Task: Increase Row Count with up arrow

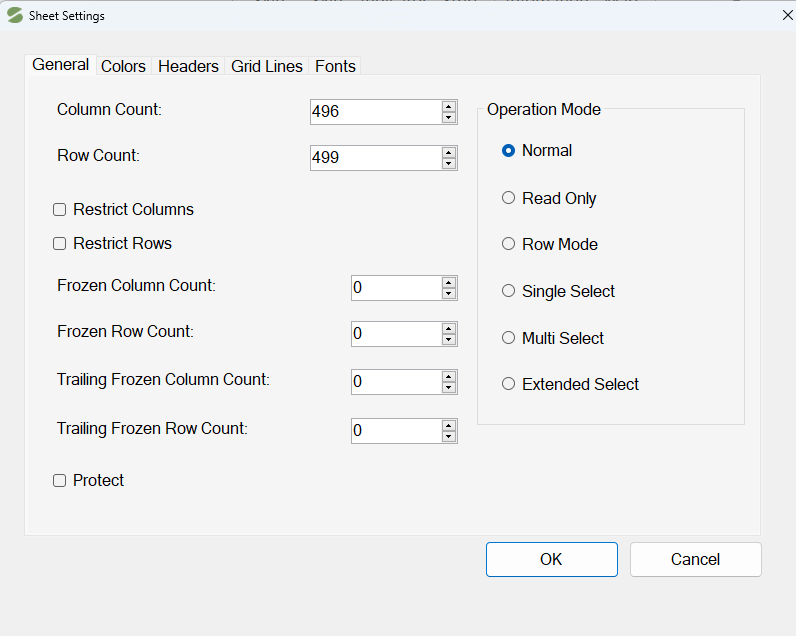Action: (x=449, y=152)
